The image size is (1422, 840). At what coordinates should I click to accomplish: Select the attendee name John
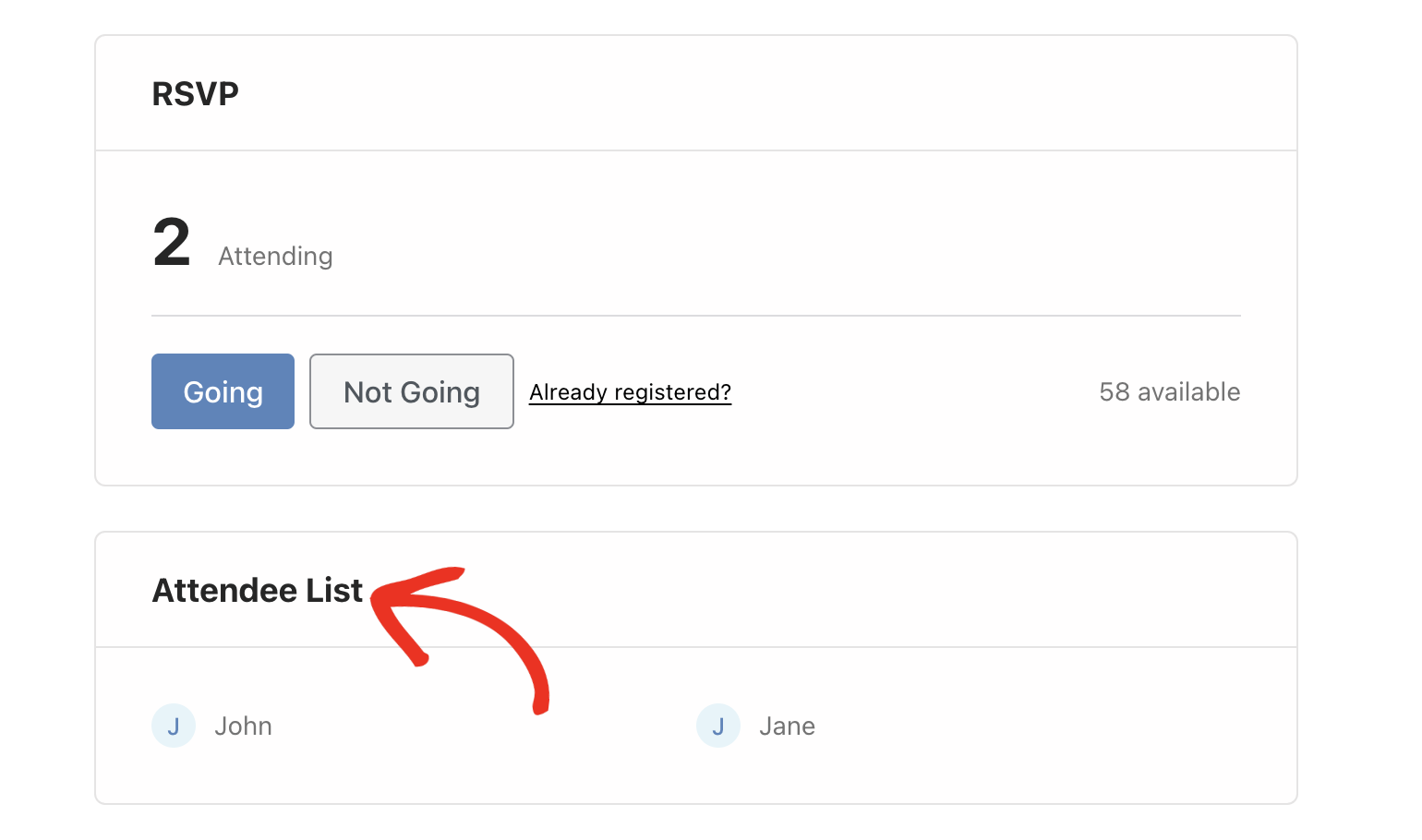(x=243, y=726)
